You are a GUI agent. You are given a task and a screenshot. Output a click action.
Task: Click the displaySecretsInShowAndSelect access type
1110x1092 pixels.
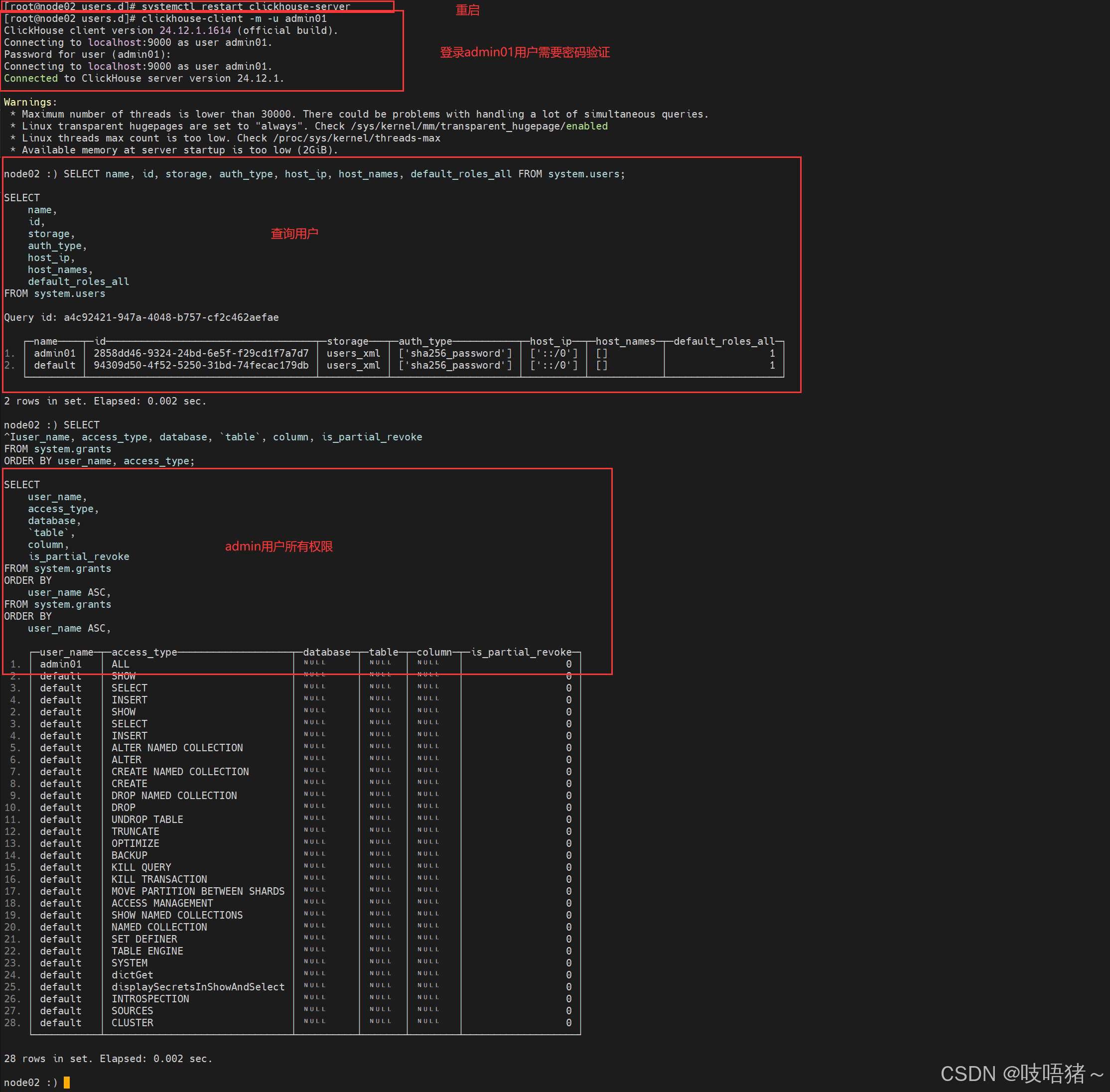[197, 987]
